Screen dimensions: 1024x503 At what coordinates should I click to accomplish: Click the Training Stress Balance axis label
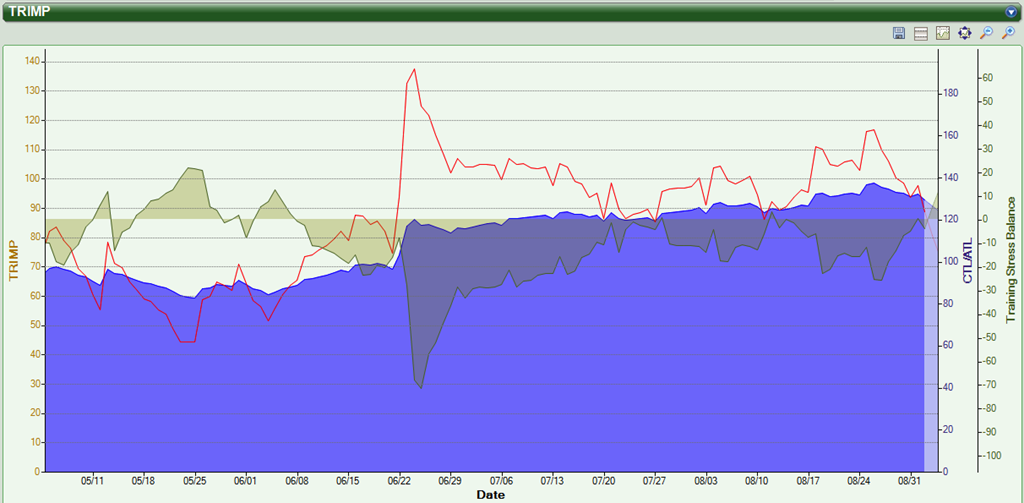tap(1011, 260)
